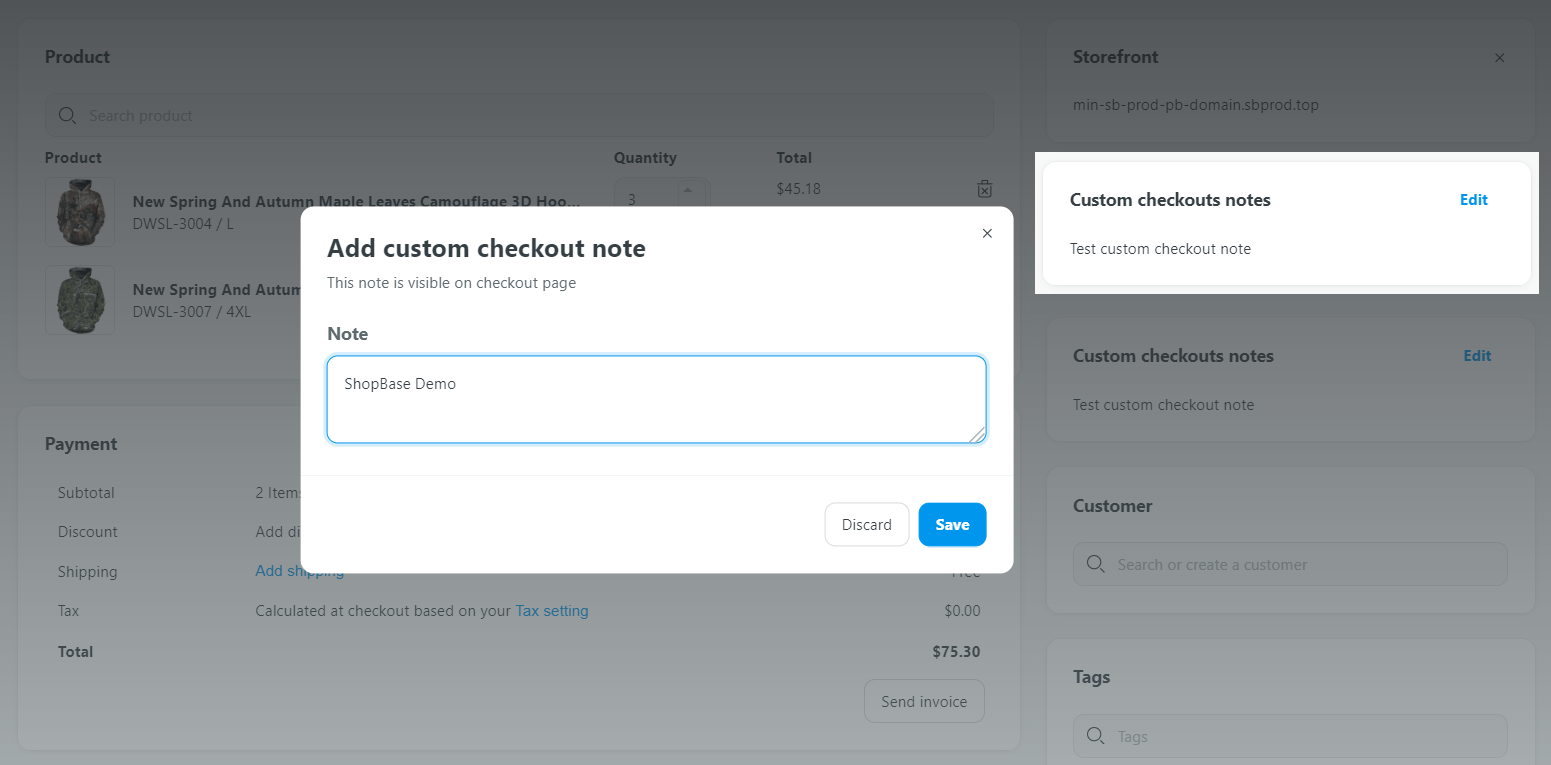The height and width of the screenshot is (765, 1551).
Task: Save the custom checkout note
Action: pyautogui.click(x=952, y=525)
